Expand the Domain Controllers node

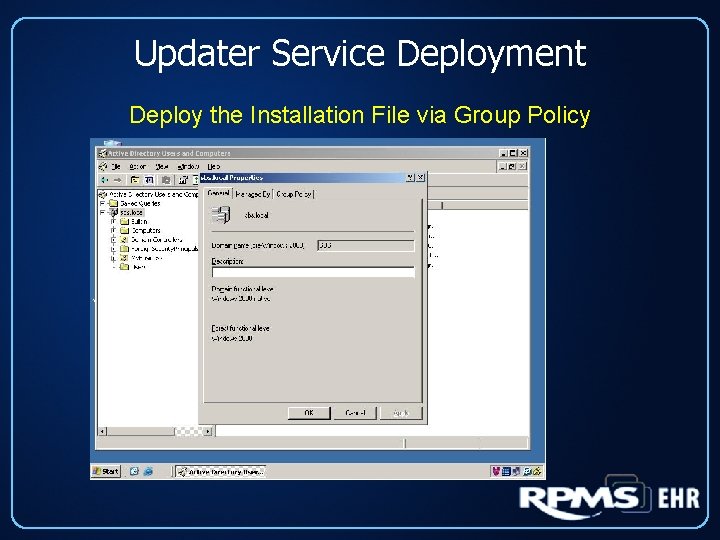point(113,240)
